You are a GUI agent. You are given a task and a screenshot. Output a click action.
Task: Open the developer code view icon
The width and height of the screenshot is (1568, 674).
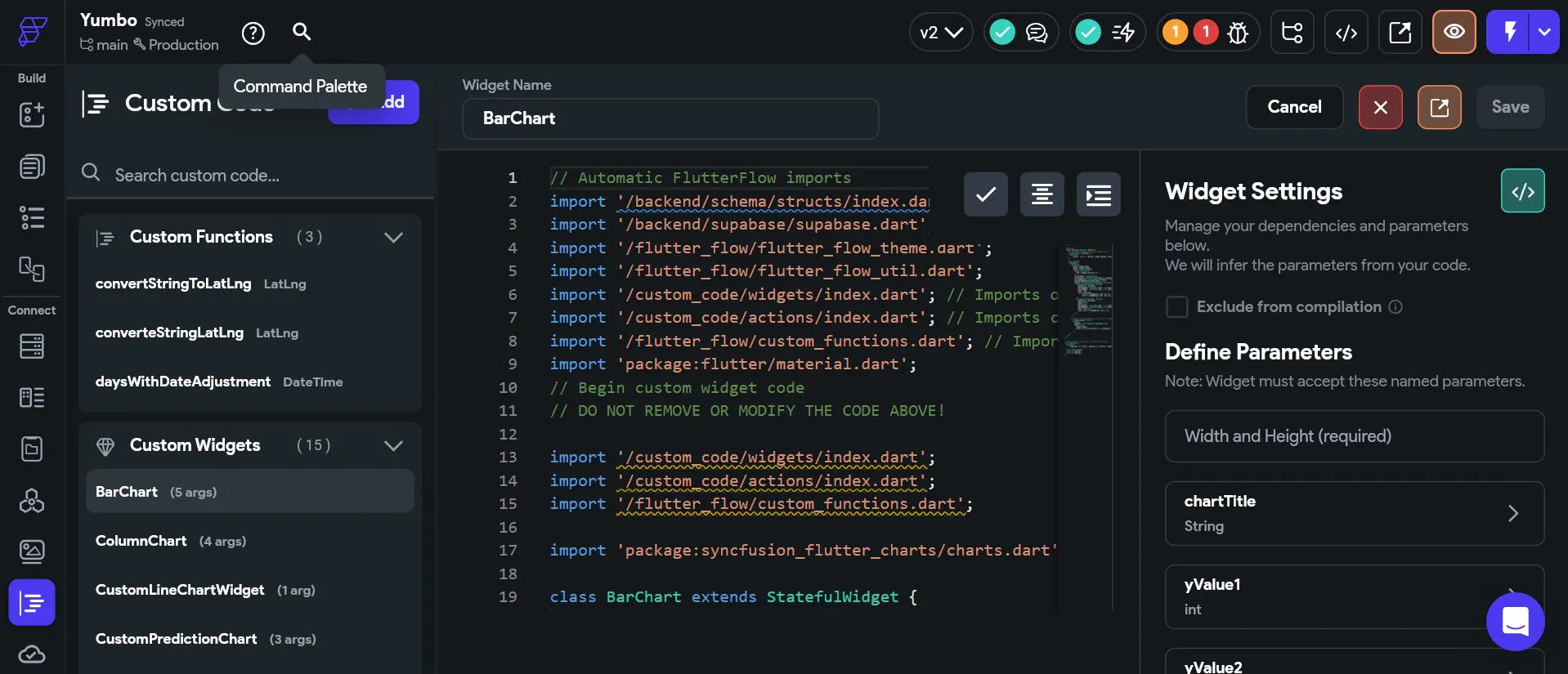click(x=1346, y=32)
